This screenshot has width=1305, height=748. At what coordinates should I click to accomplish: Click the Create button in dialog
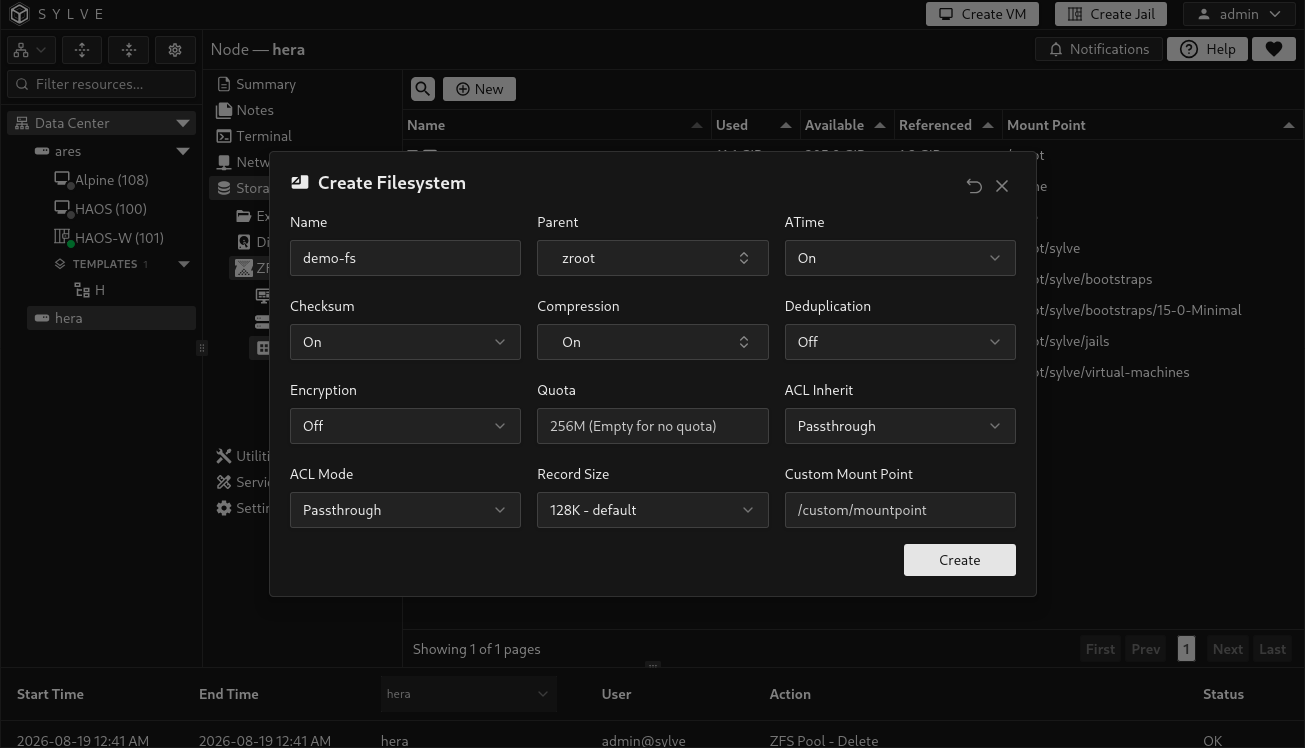tap(960, 560)
